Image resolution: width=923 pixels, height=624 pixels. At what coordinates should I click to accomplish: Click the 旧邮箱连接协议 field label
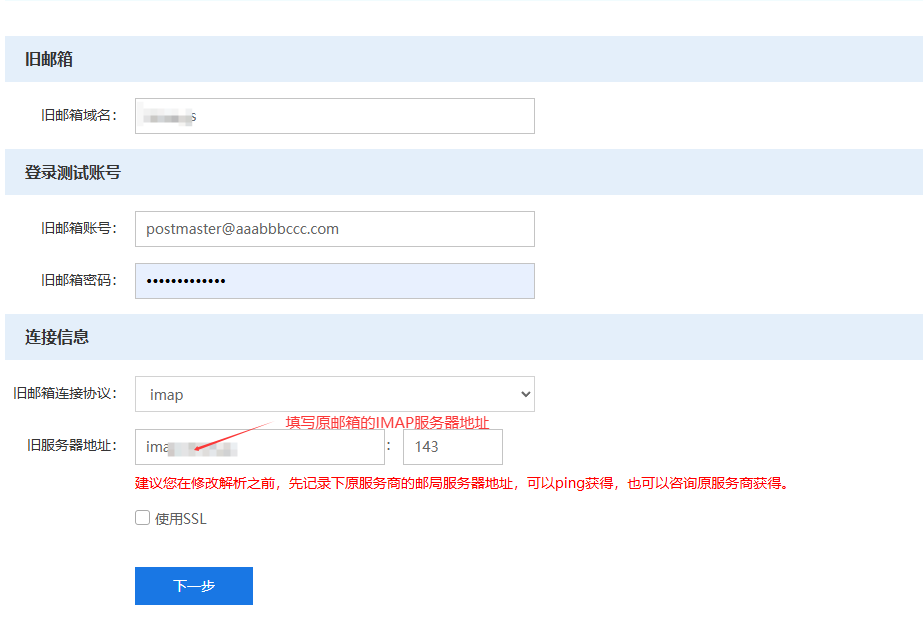coord(65,394)
